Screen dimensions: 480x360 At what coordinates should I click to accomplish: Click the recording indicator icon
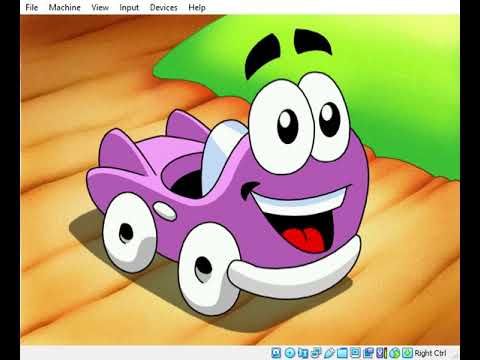tap(368, 353)
